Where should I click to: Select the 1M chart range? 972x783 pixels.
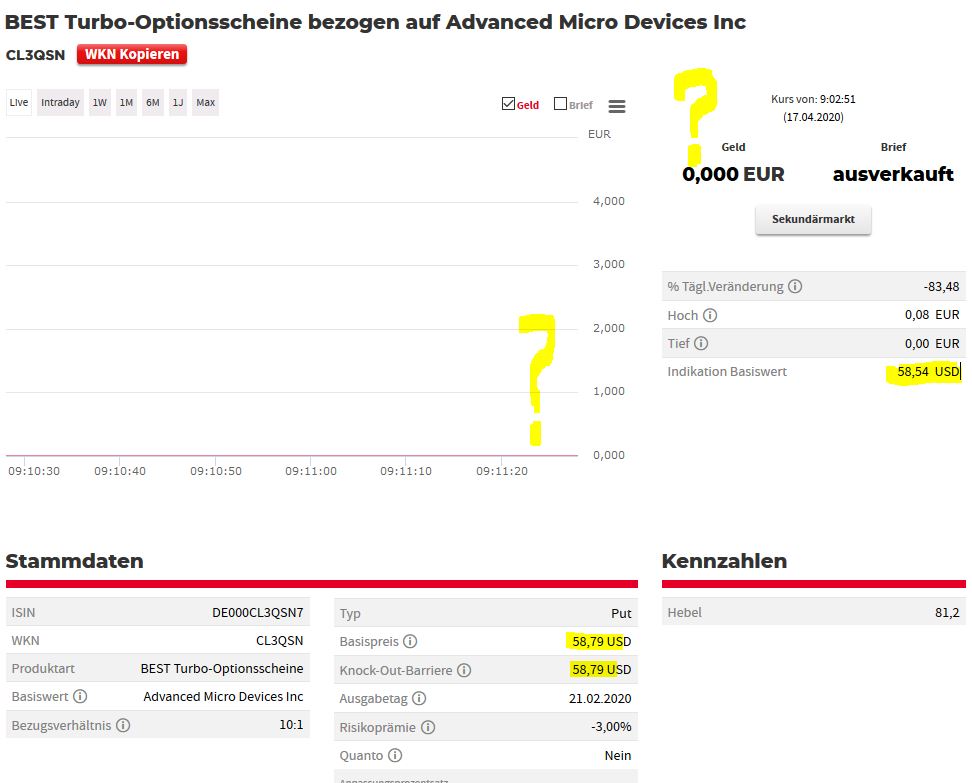pyautogui.click(x=126, y=102)
